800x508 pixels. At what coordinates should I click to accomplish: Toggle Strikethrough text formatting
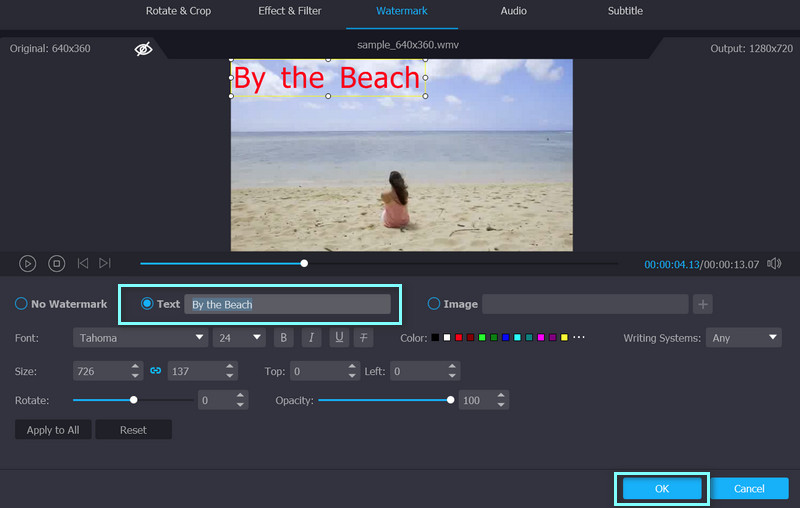pos(364,338)
